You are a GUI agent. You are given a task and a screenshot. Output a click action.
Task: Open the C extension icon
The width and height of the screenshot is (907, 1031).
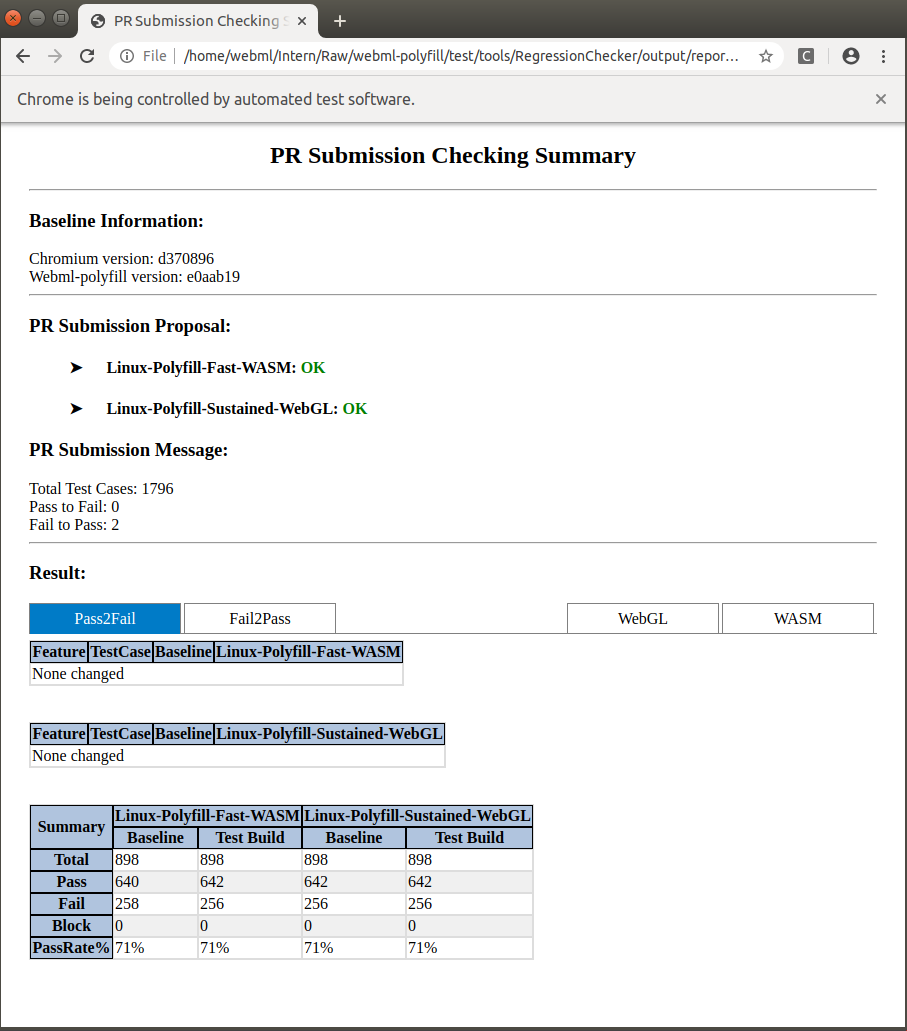806,56
